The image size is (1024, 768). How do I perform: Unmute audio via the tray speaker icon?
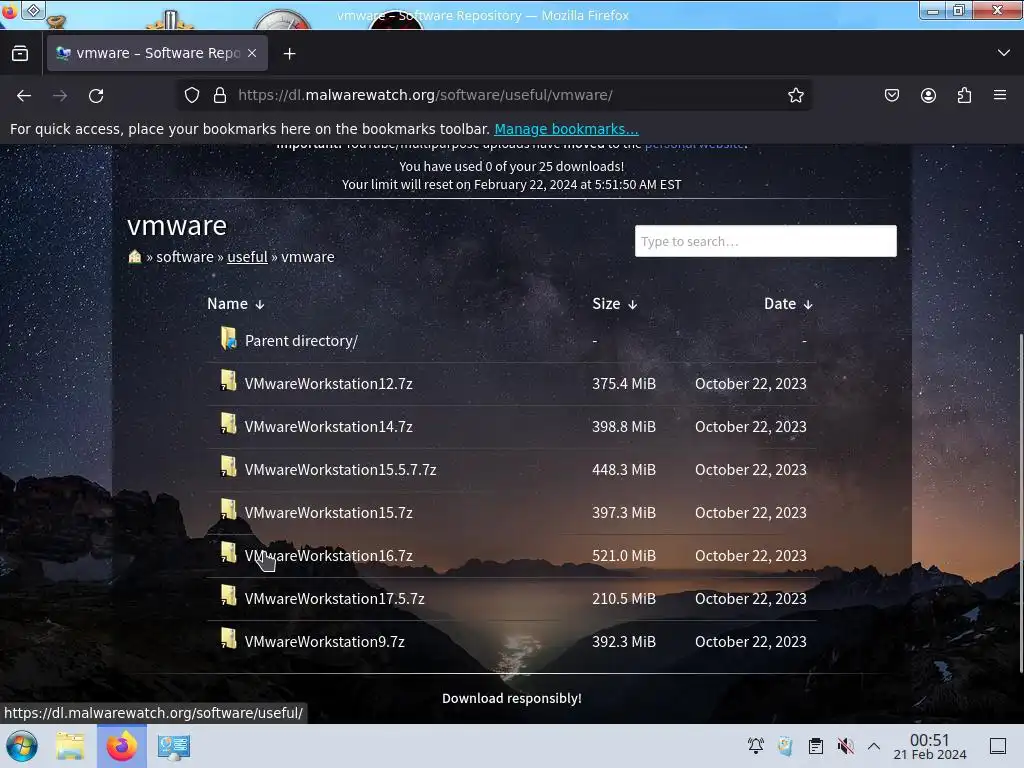845,746
